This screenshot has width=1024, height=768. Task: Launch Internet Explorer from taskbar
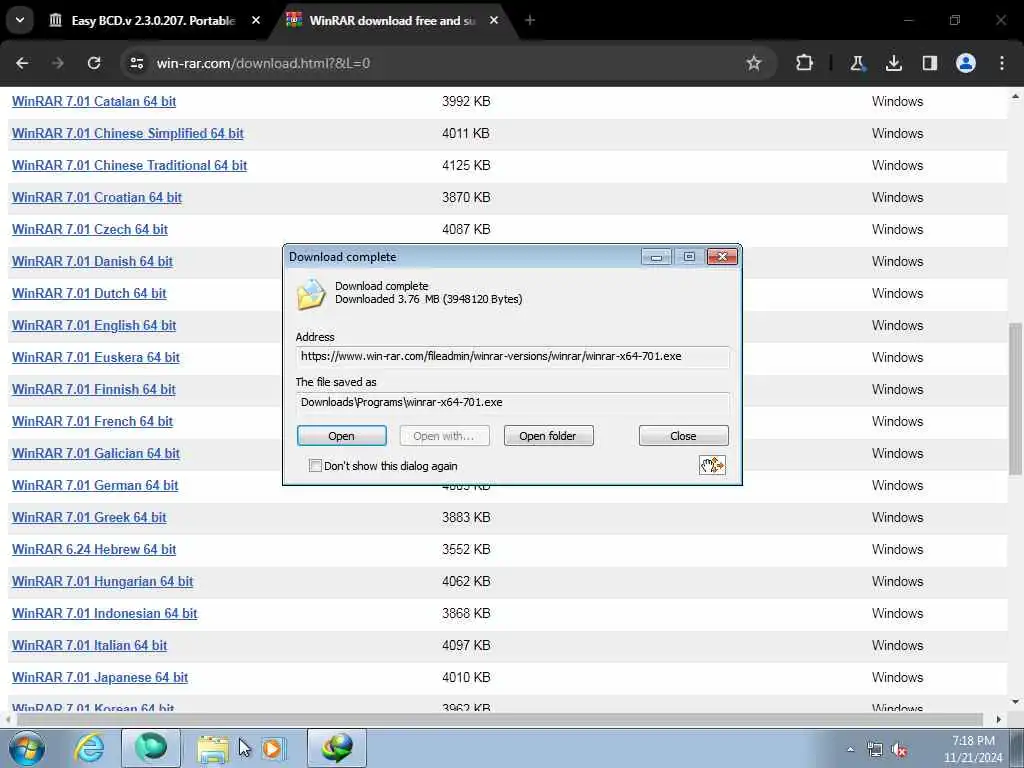89,748
